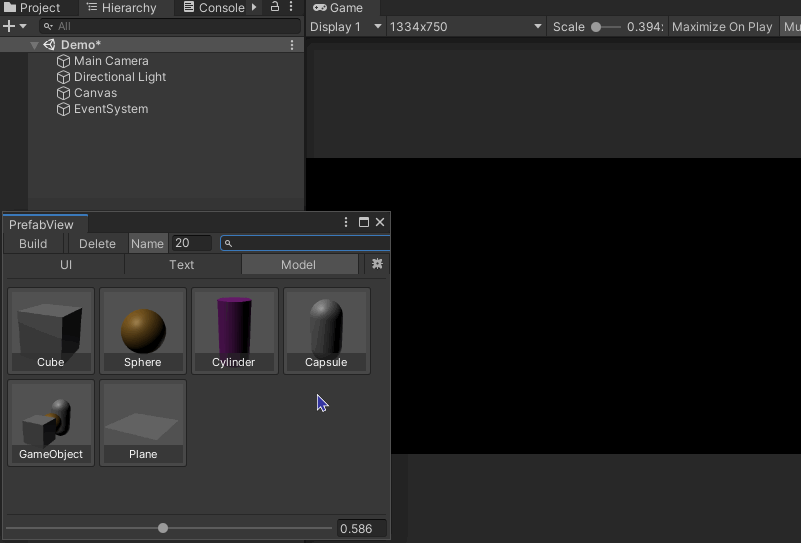This screenshot has width=801, height=543.
Task: Click the cube icon beside Canvas
Action: point(63,93)
